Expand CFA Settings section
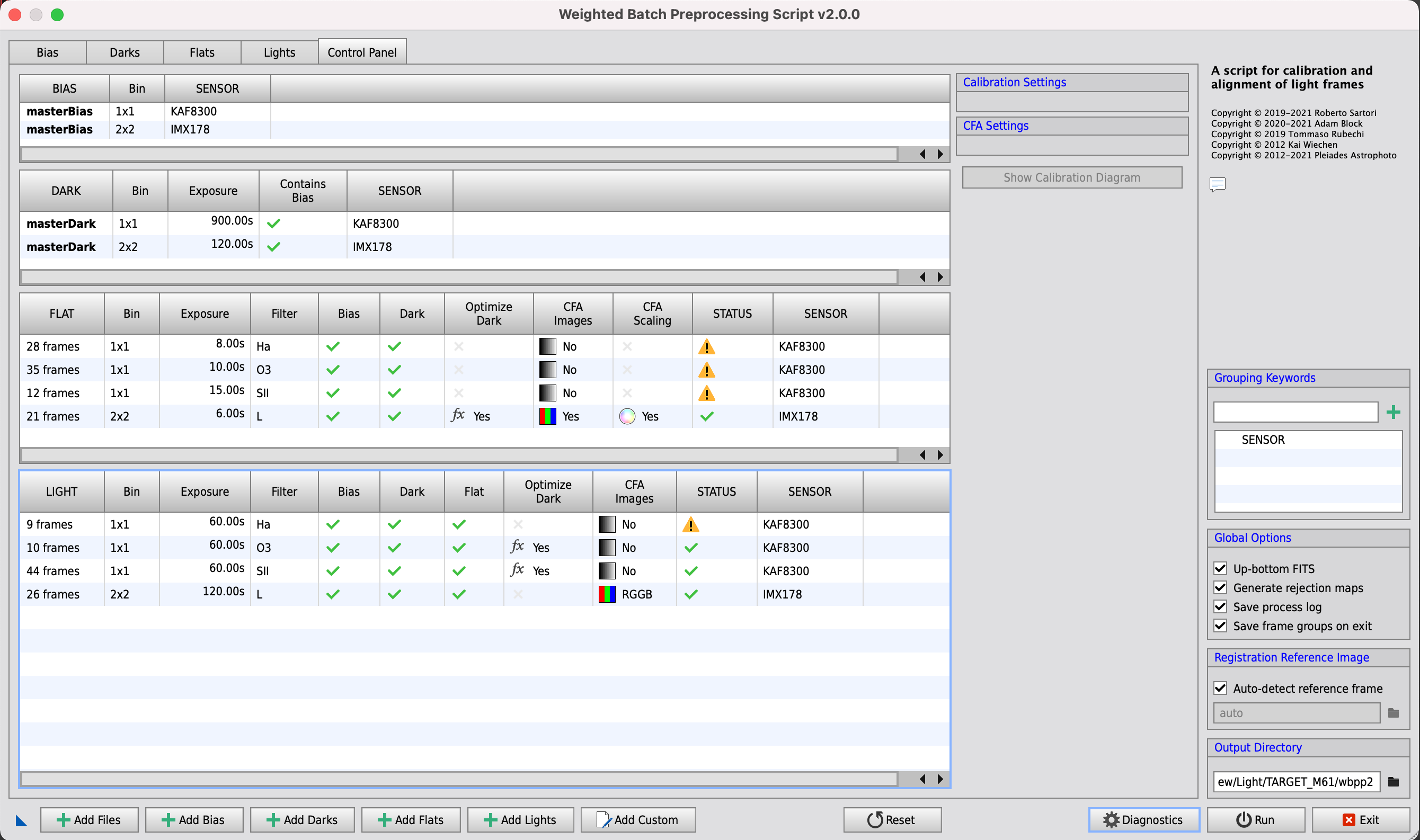The width and height of the screenshot is (1420, 840). pyautogui.click(x=1071, y=126)
